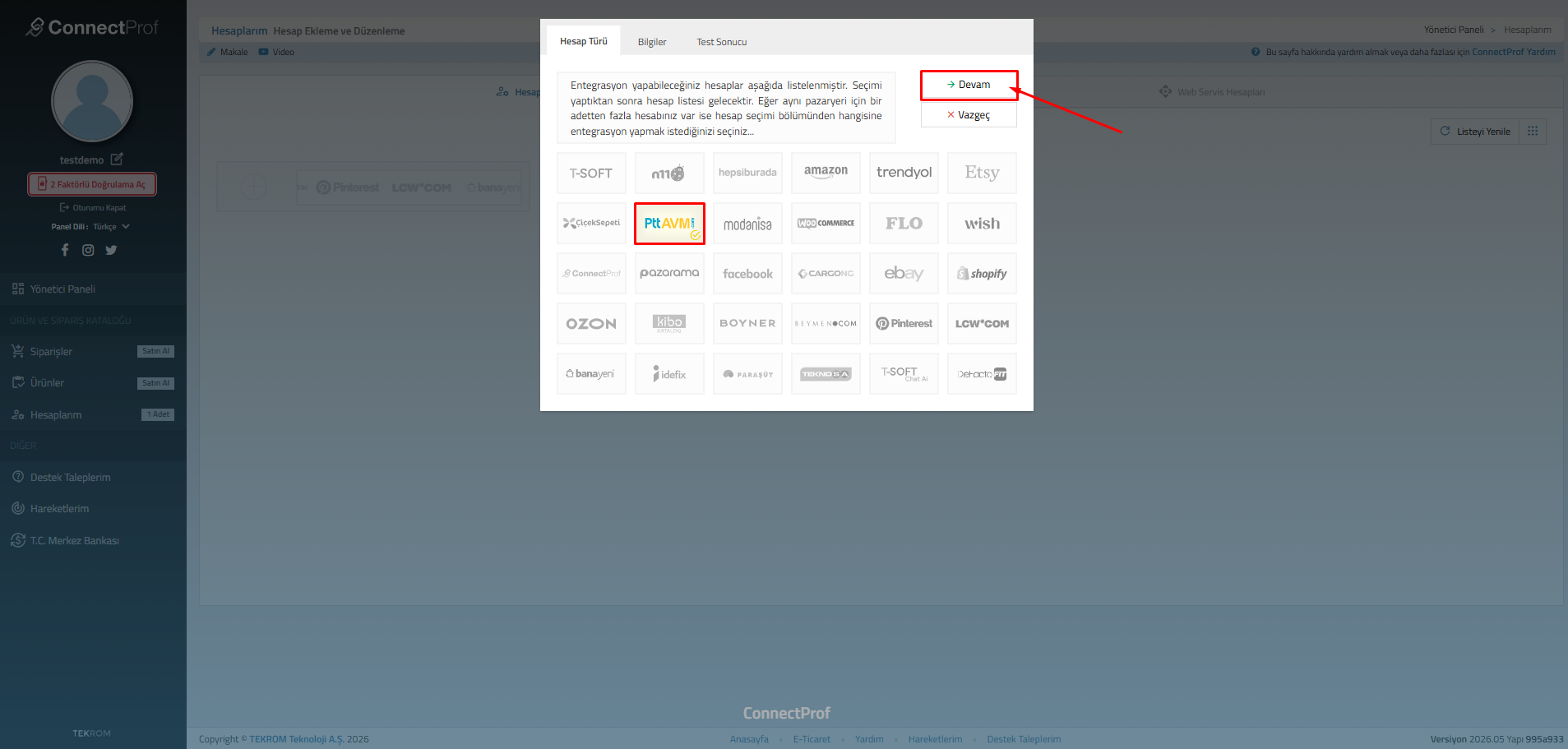Expand the Panel Dili language dropdown
Image resolution: width=1568 pixels, height=749 pixels.
pyautogui.click(x=110, y=227)
